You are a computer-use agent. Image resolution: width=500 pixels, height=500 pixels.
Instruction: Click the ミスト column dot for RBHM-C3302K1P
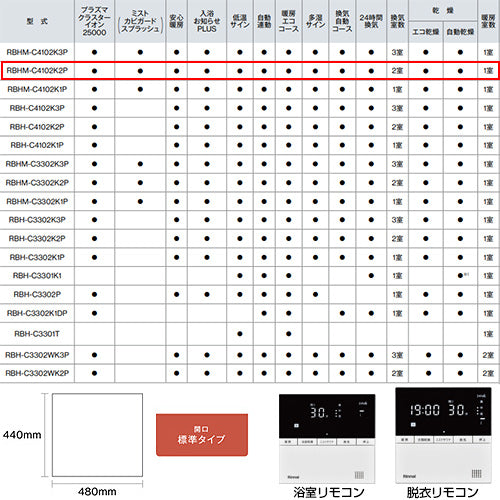[x=140, y=202]
